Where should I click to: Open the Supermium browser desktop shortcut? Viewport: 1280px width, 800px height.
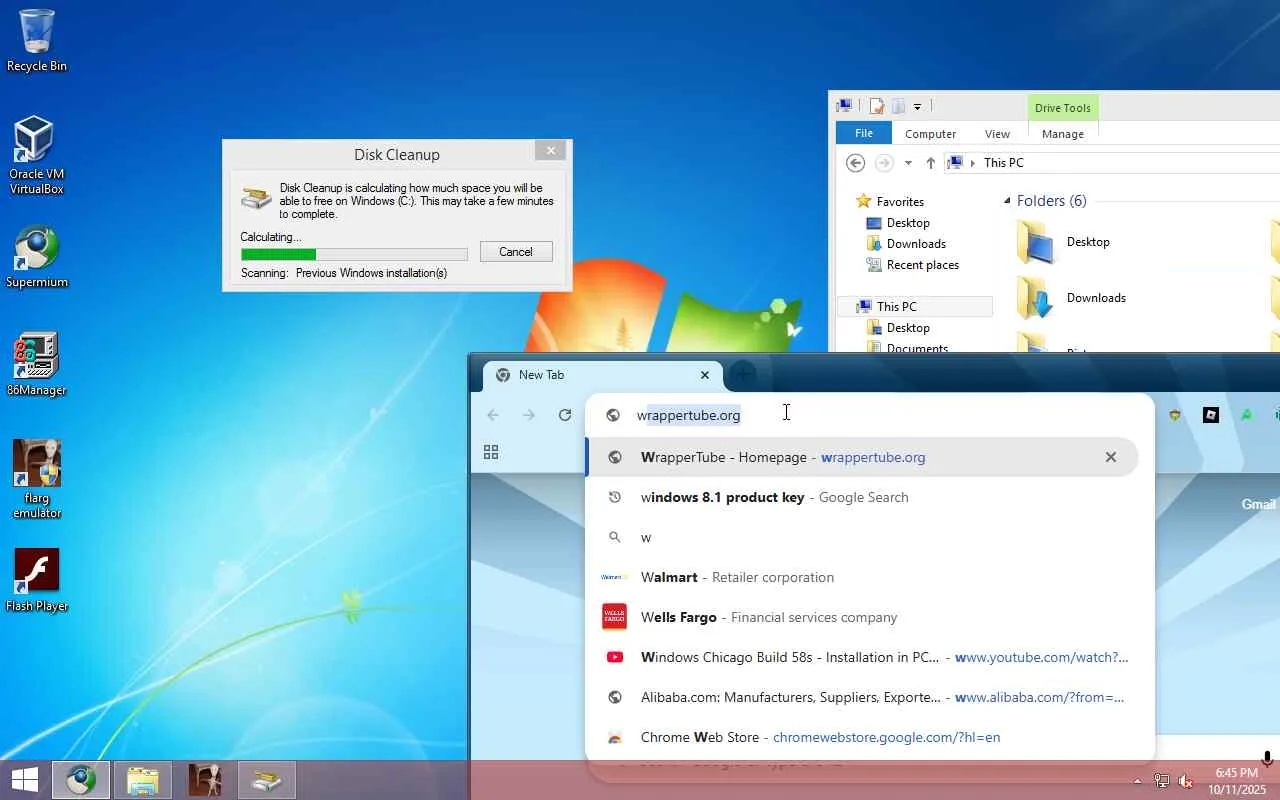click(x=37, y=257)
